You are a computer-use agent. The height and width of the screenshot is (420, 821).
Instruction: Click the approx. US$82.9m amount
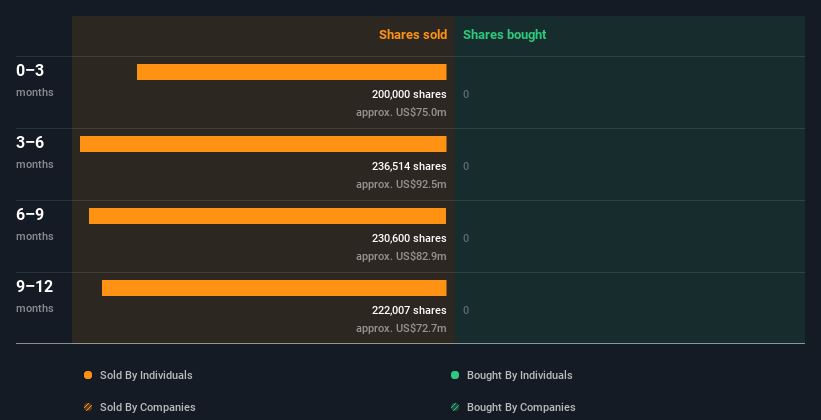pos(401,257)
